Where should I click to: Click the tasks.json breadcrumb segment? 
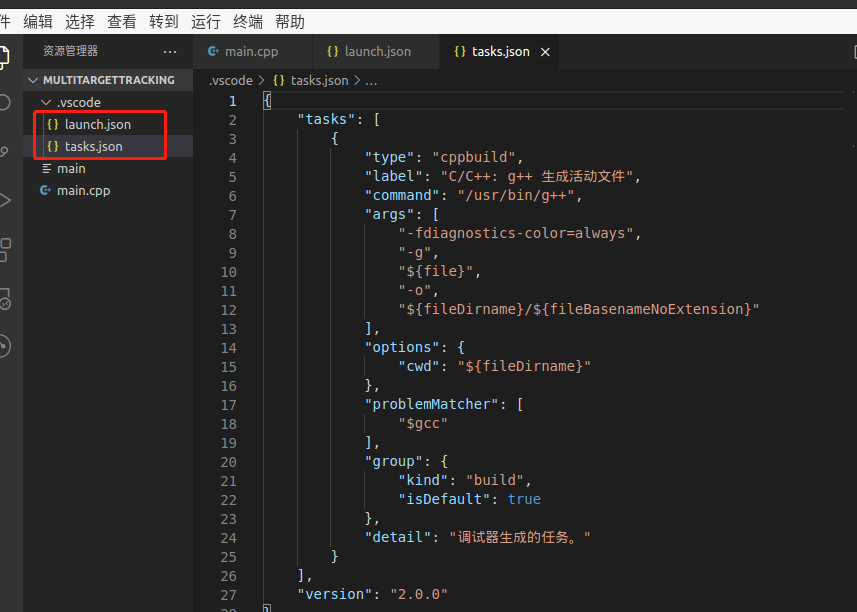(x=319, y=80)
